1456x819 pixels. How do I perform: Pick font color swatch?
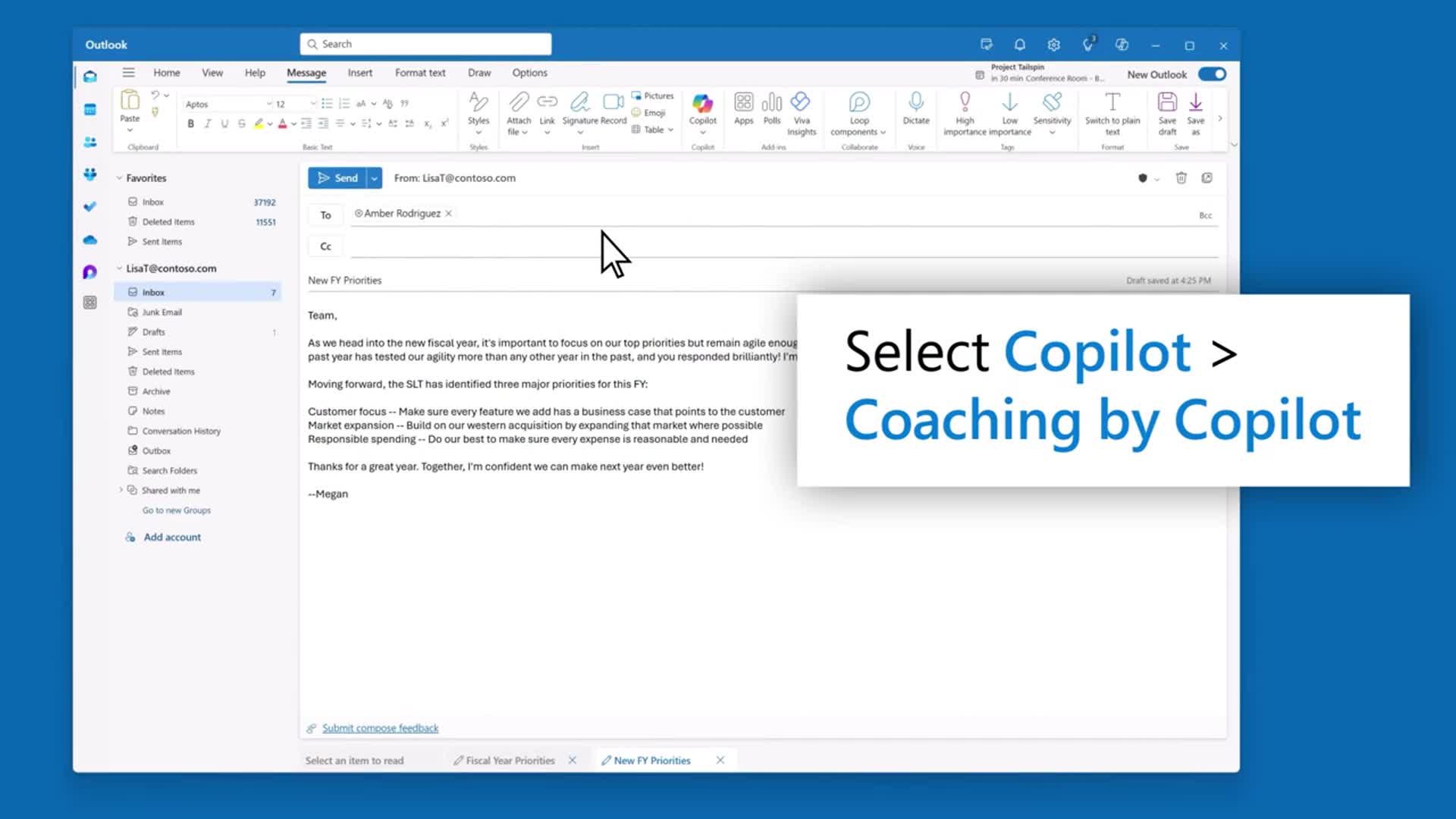click(x=282, y=124)
